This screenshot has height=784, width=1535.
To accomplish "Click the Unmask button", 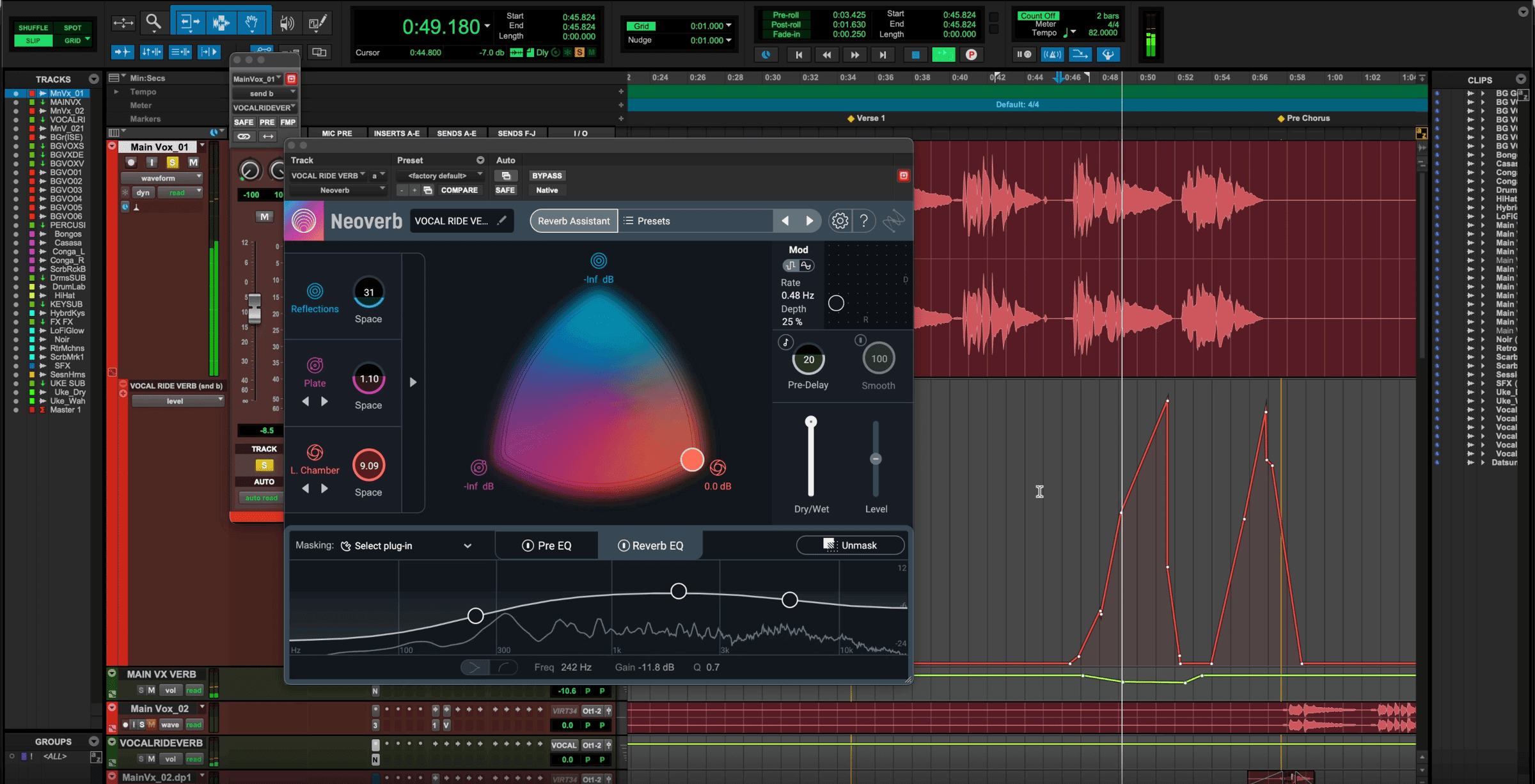I will (850, 545).
